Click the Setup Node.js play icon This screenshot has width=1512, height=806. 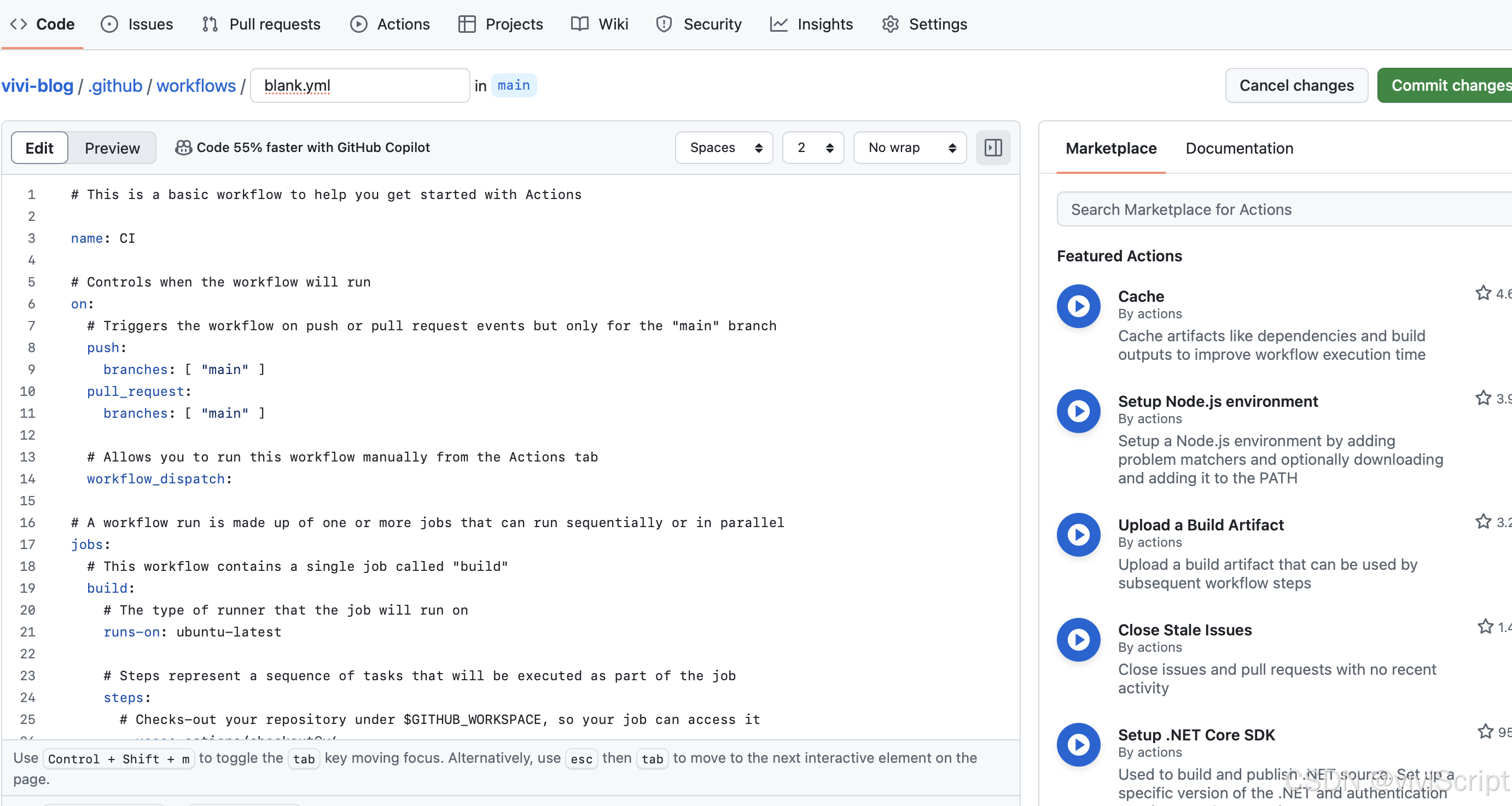(x=1079, y=411)
